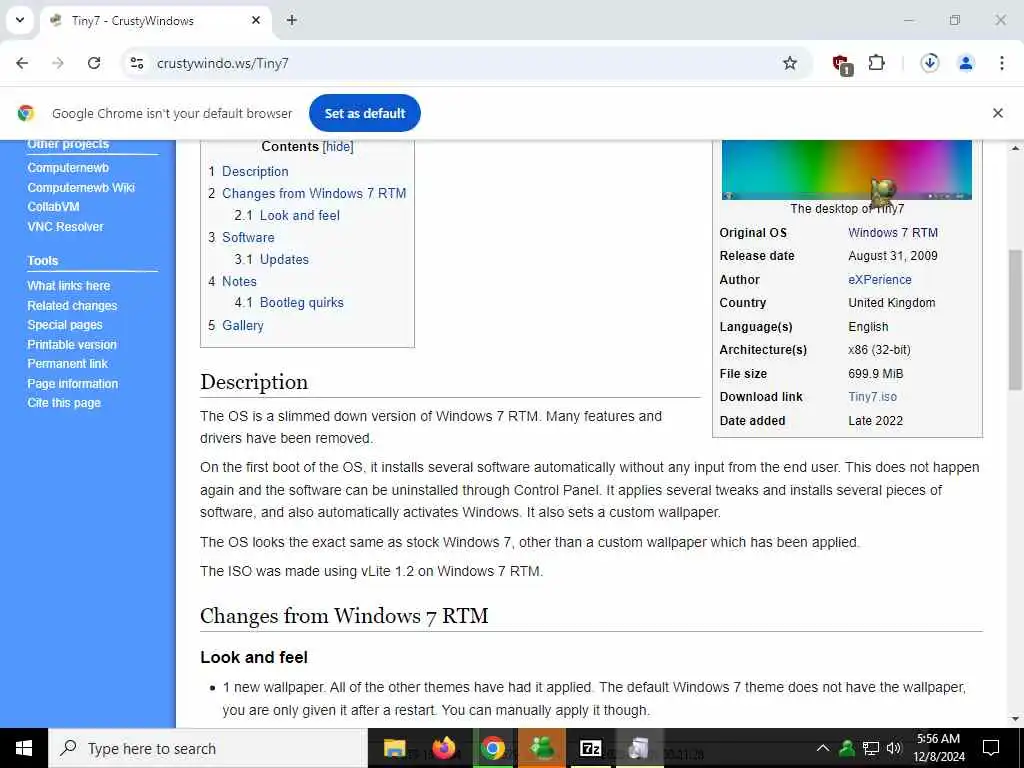Open the VNC Resolver sidebar link
The image size is (1024, 768).
[65, 227]
